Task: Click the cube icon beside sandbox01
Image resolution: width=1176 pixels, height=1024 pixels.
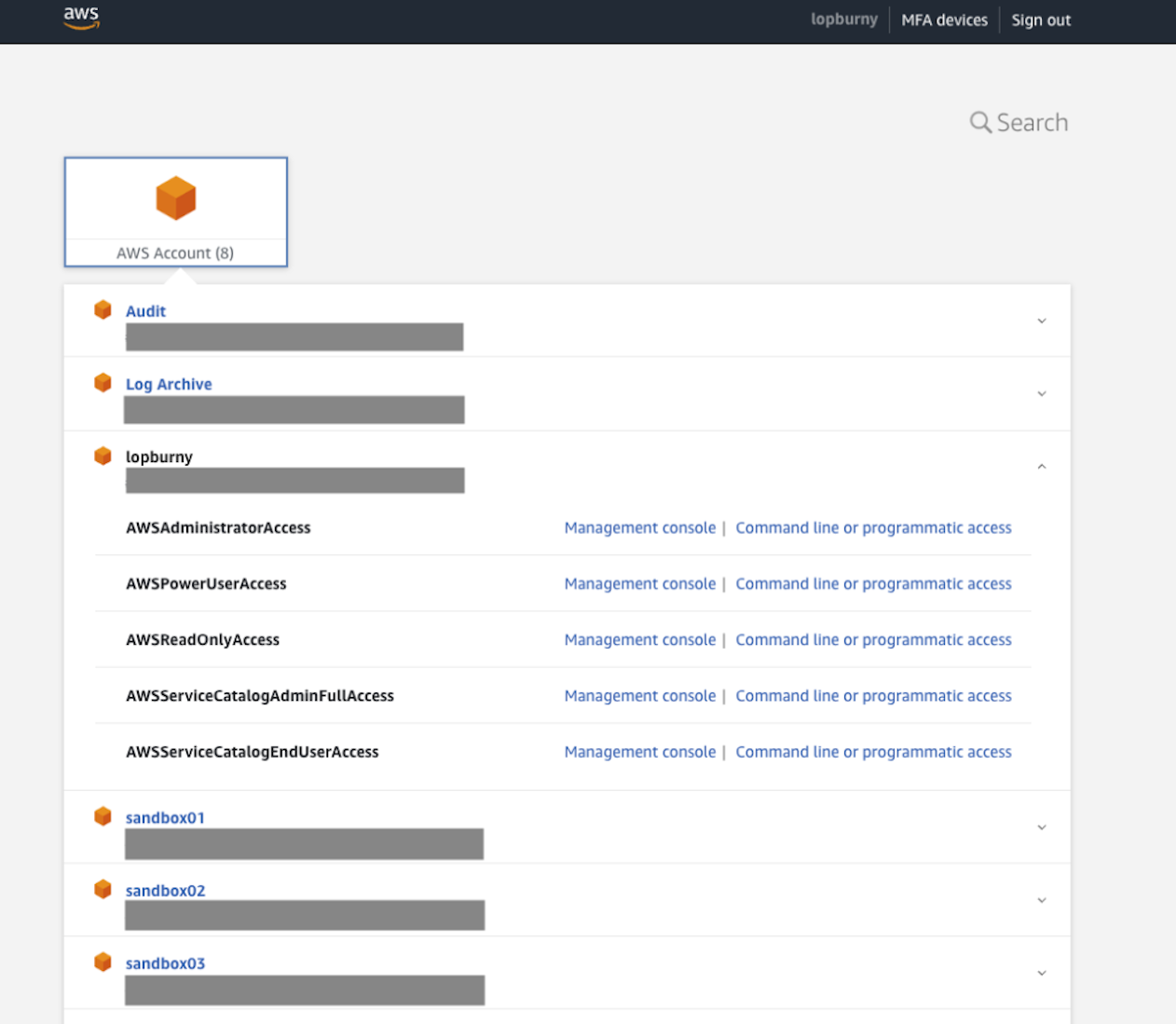Action: pos(103,815)
